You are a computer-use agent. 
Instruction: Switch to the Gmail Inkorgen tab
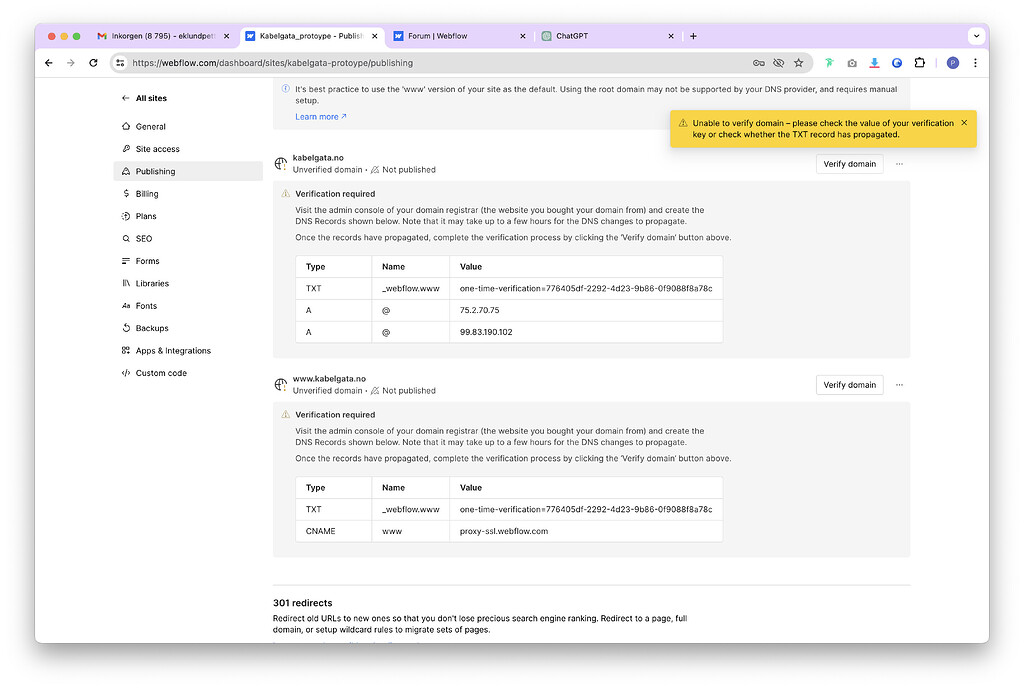(163, 36)
